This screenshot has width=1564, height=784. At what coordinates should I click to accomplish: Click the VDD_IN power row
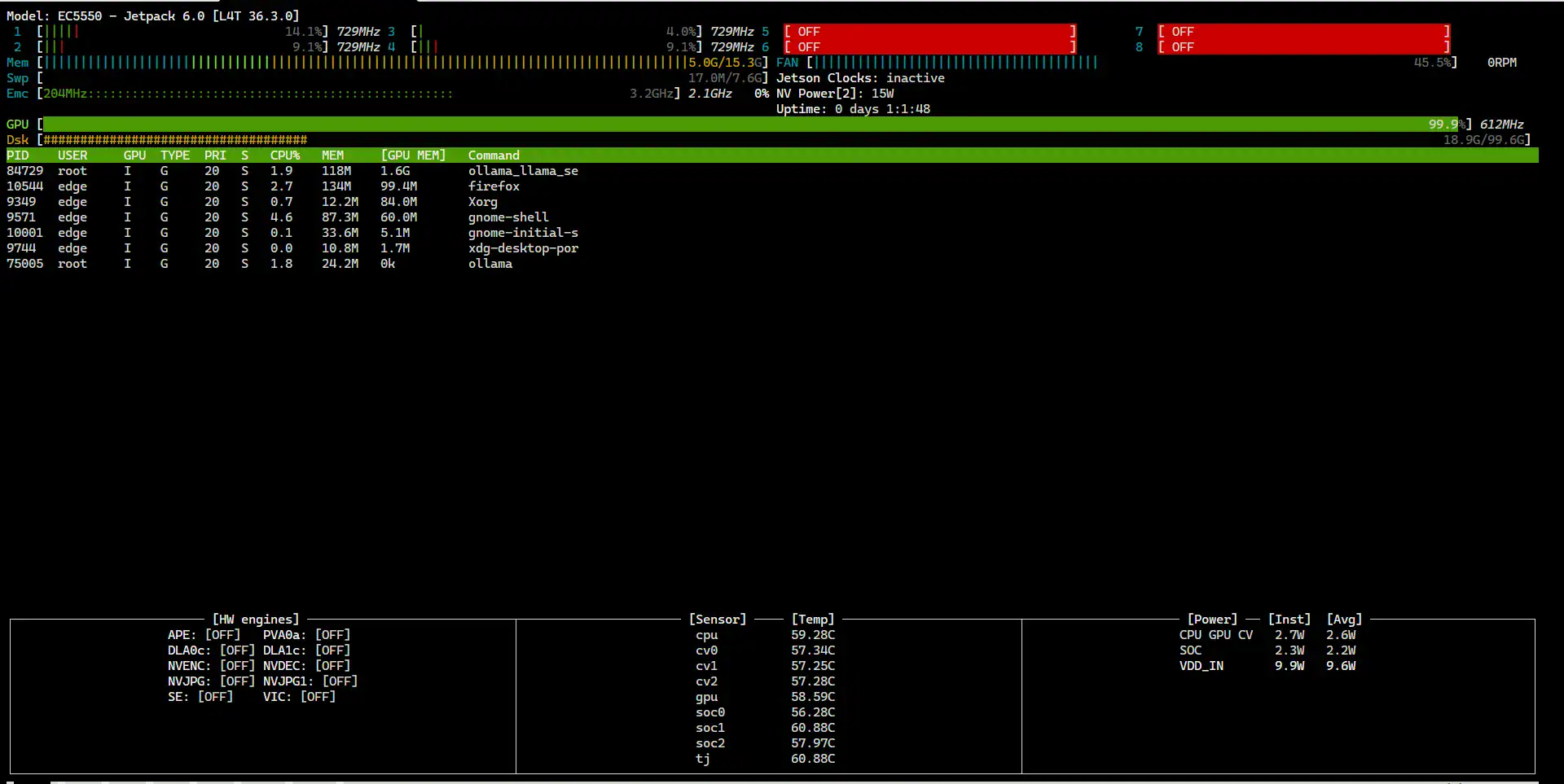(1267, 666)
